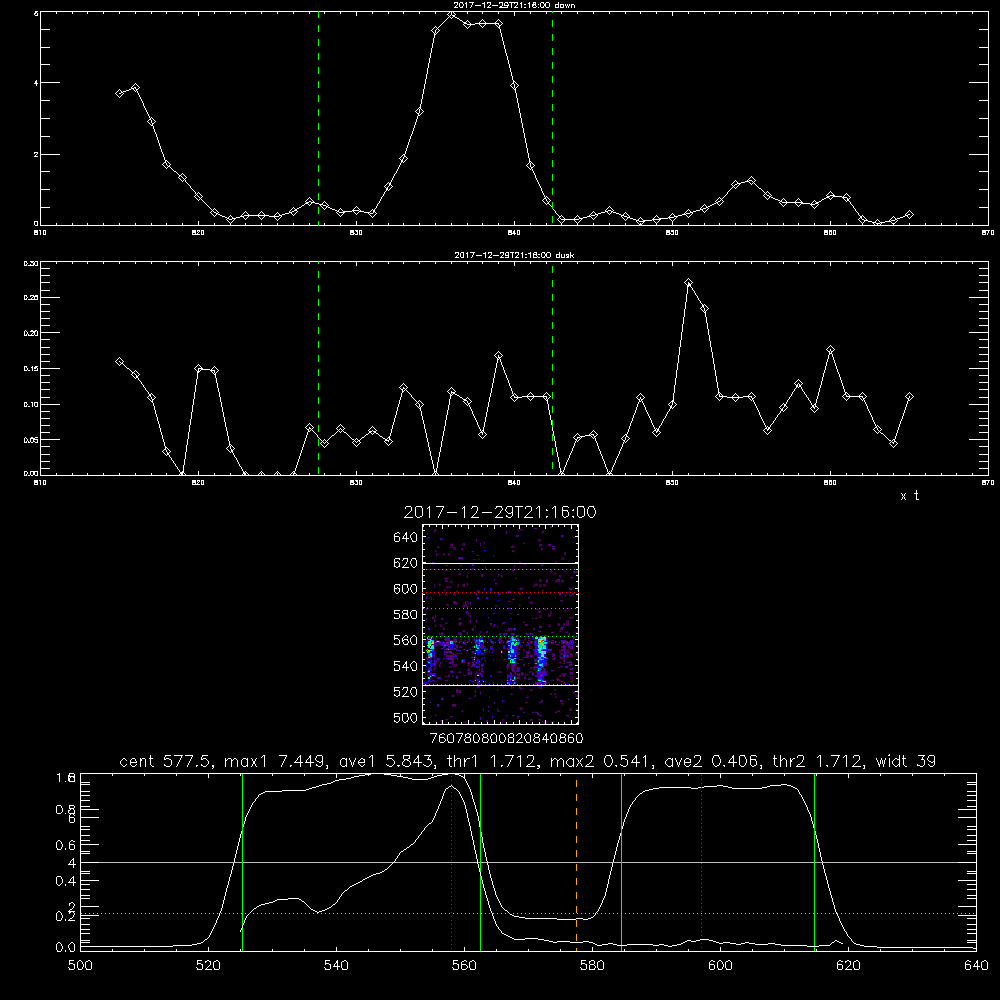Click the '540' x-axis label of bottom plot
Screen dimensions: 1000x1000
pos(336,965)
